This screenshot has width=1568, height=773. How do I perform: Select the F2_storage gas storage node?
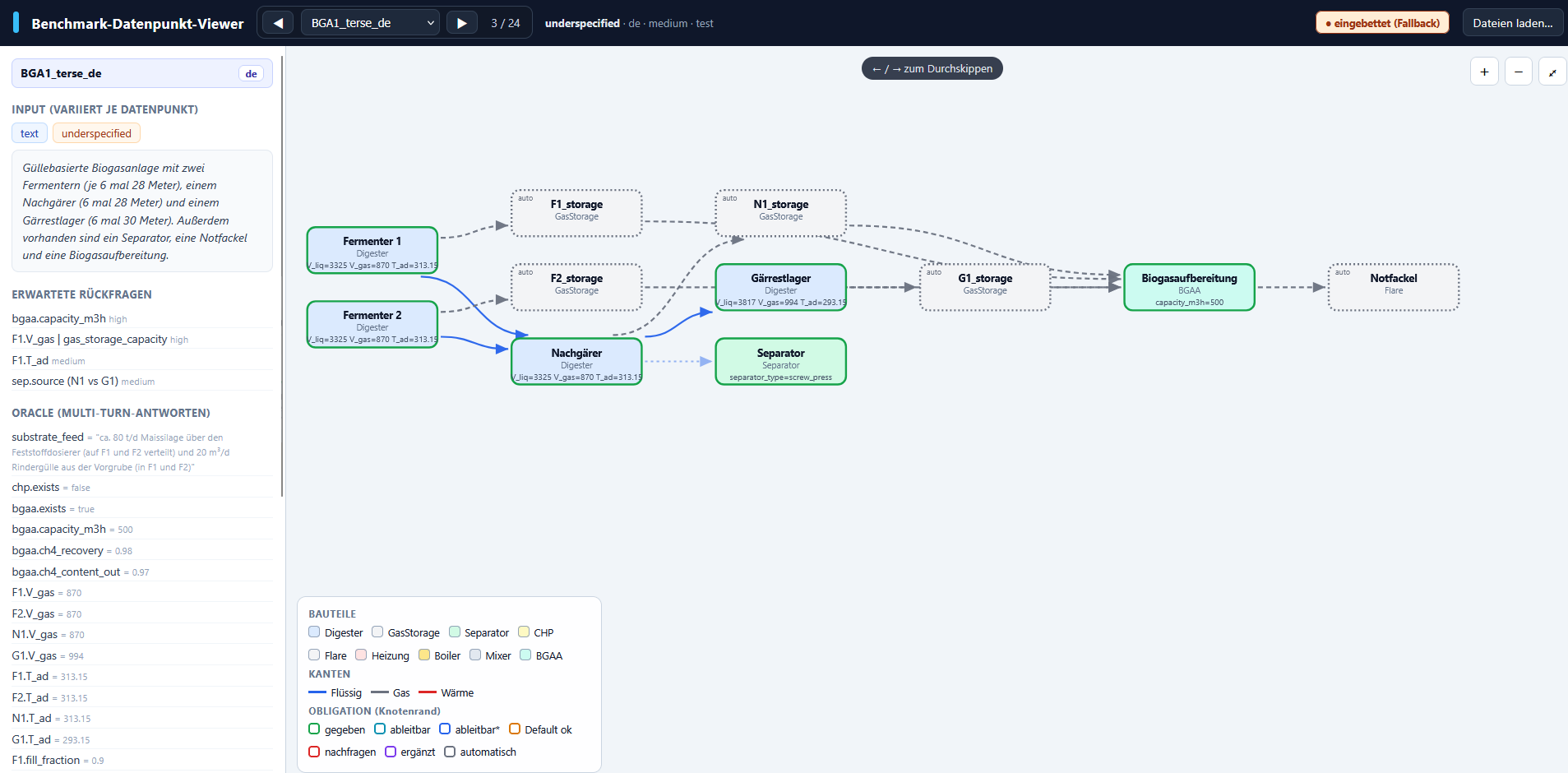(x=576, y=287)
